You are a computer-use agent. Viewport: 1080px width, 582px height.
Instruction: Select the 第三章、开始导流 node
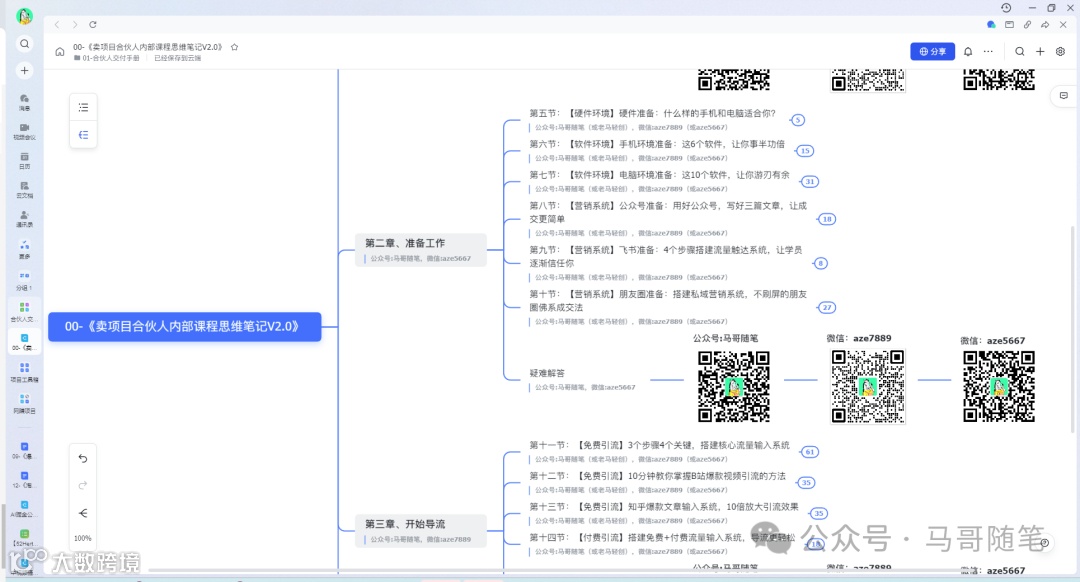[421, 531]
